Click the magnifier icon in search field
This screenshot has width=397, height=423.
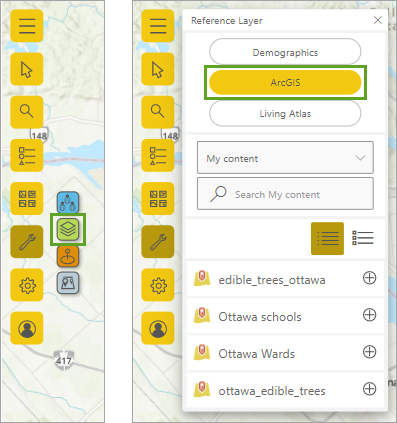click(x=218, y=194)
